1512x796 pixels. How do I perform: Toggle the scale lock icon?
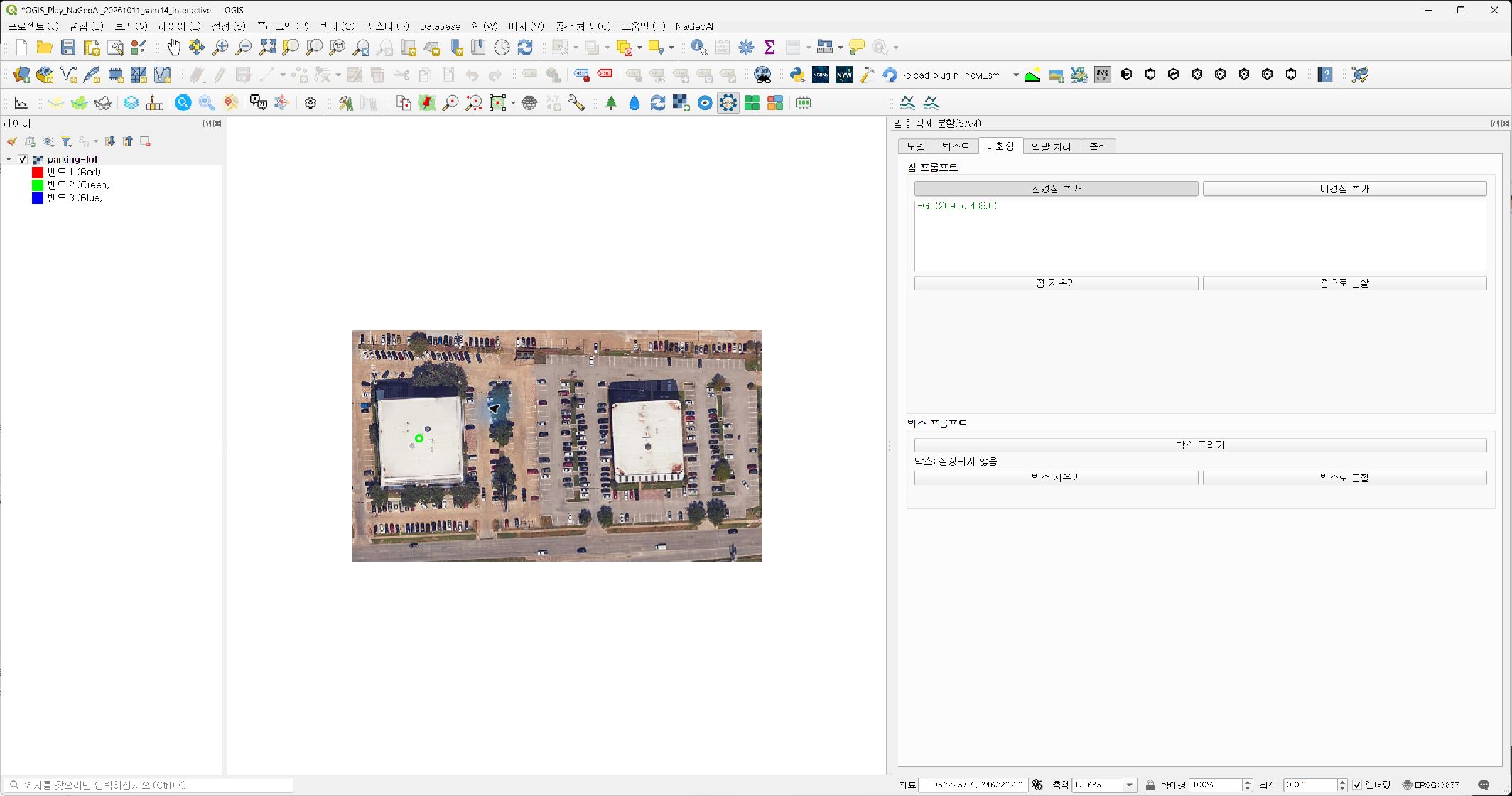pyautogui.click(x=1150, y=785)
